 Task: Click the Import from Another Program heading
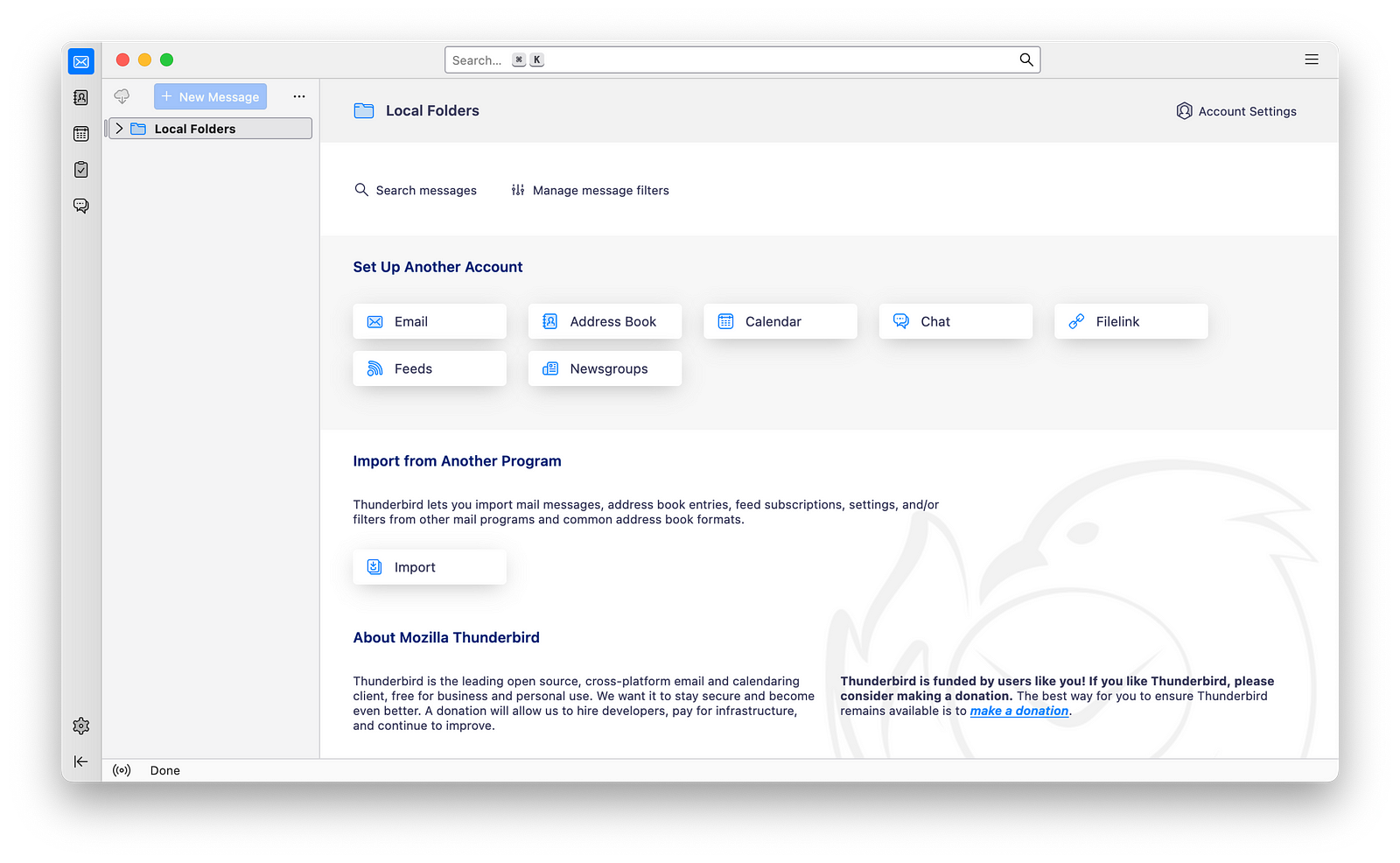(457, 461)
